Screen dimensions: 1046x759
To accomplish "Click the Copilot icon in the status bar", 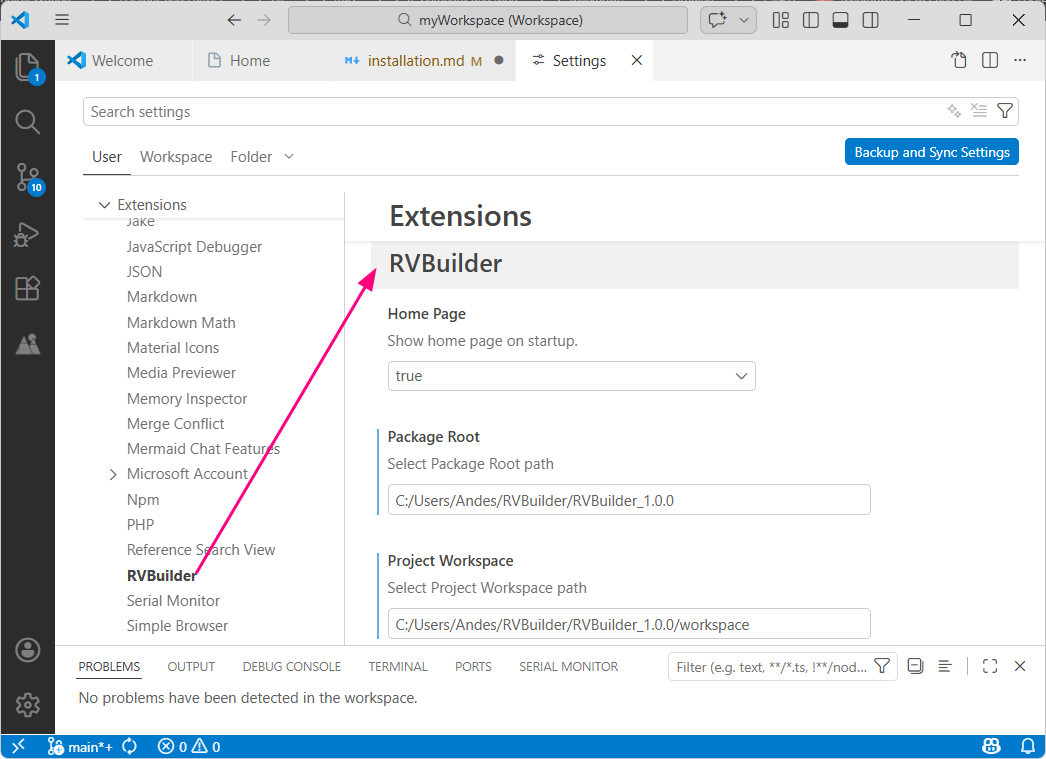I will click(991, 746).
